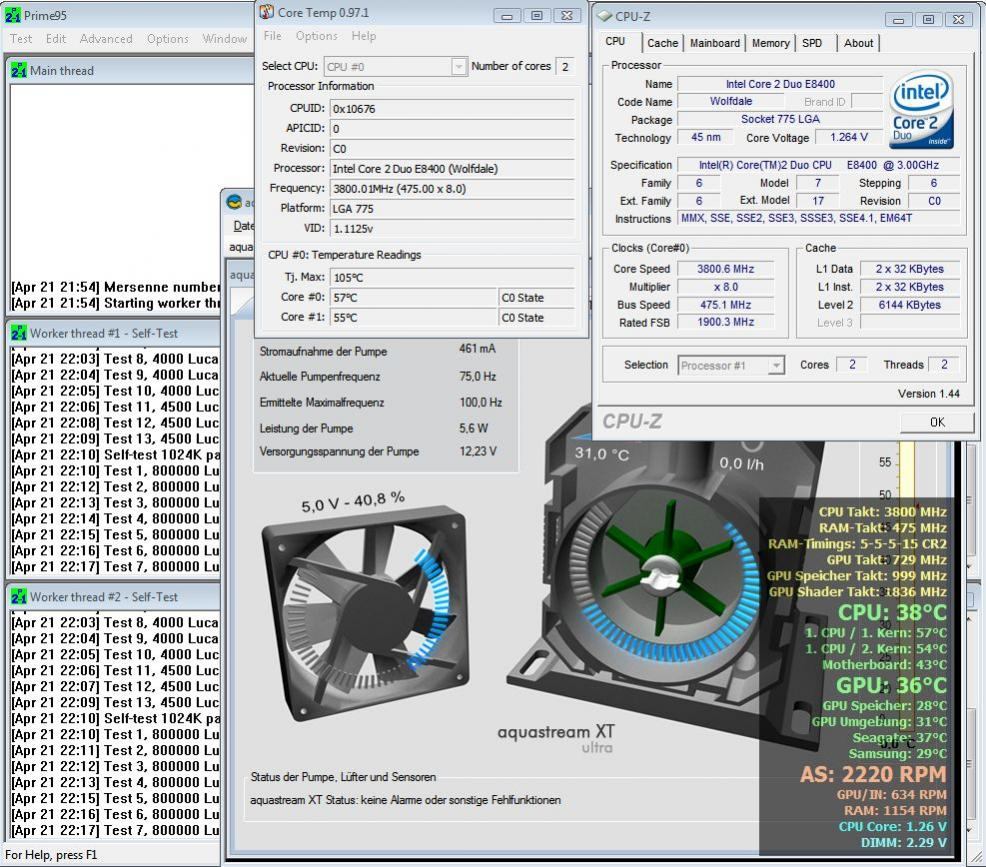Click the Stromaufnahme der Pumpe value 461 mA
Viewport: 986px width, 867px height.
coord(477,348)
